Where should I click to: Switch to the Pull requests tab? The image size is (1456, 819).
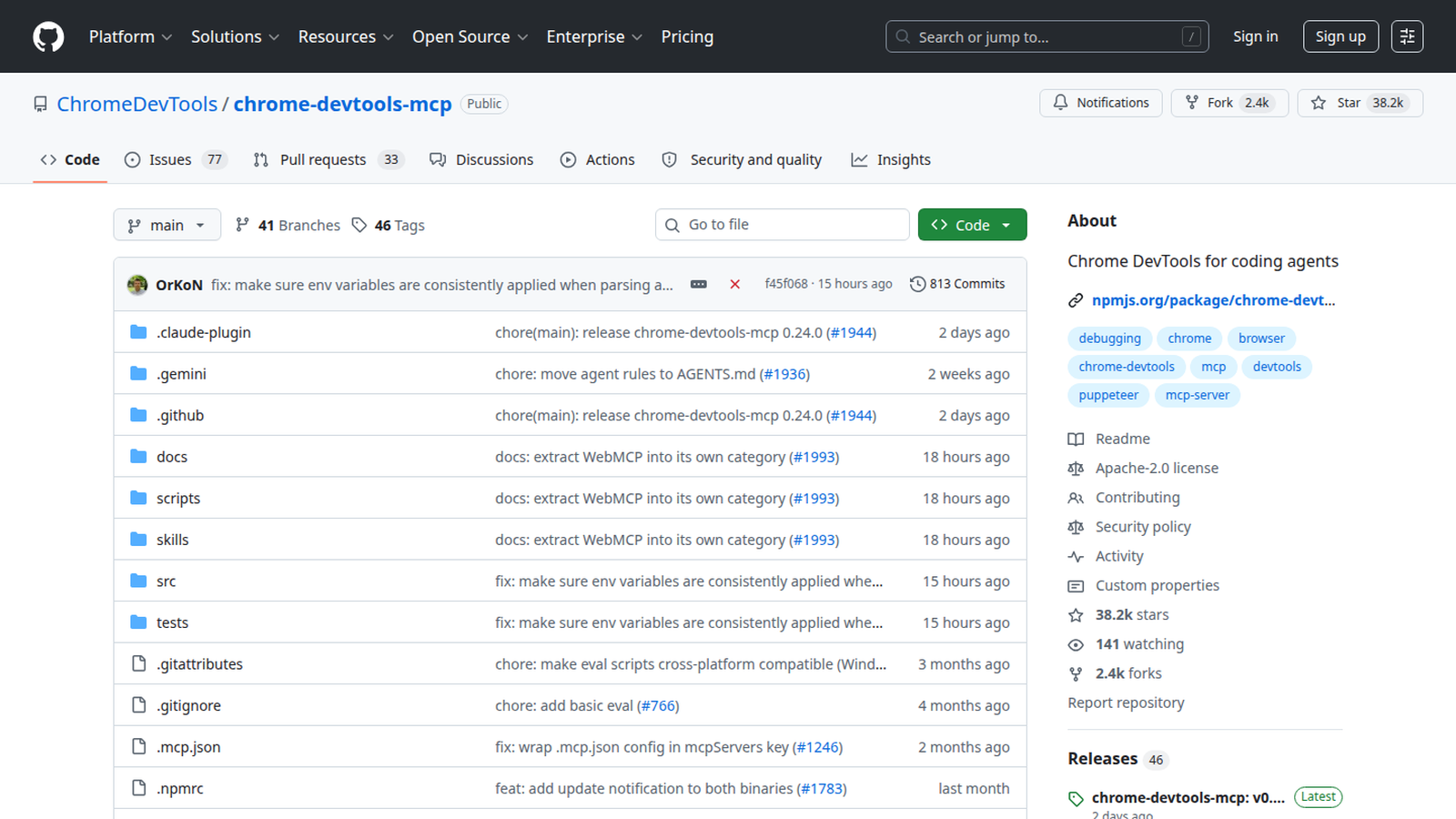click(x=328, y=159)
